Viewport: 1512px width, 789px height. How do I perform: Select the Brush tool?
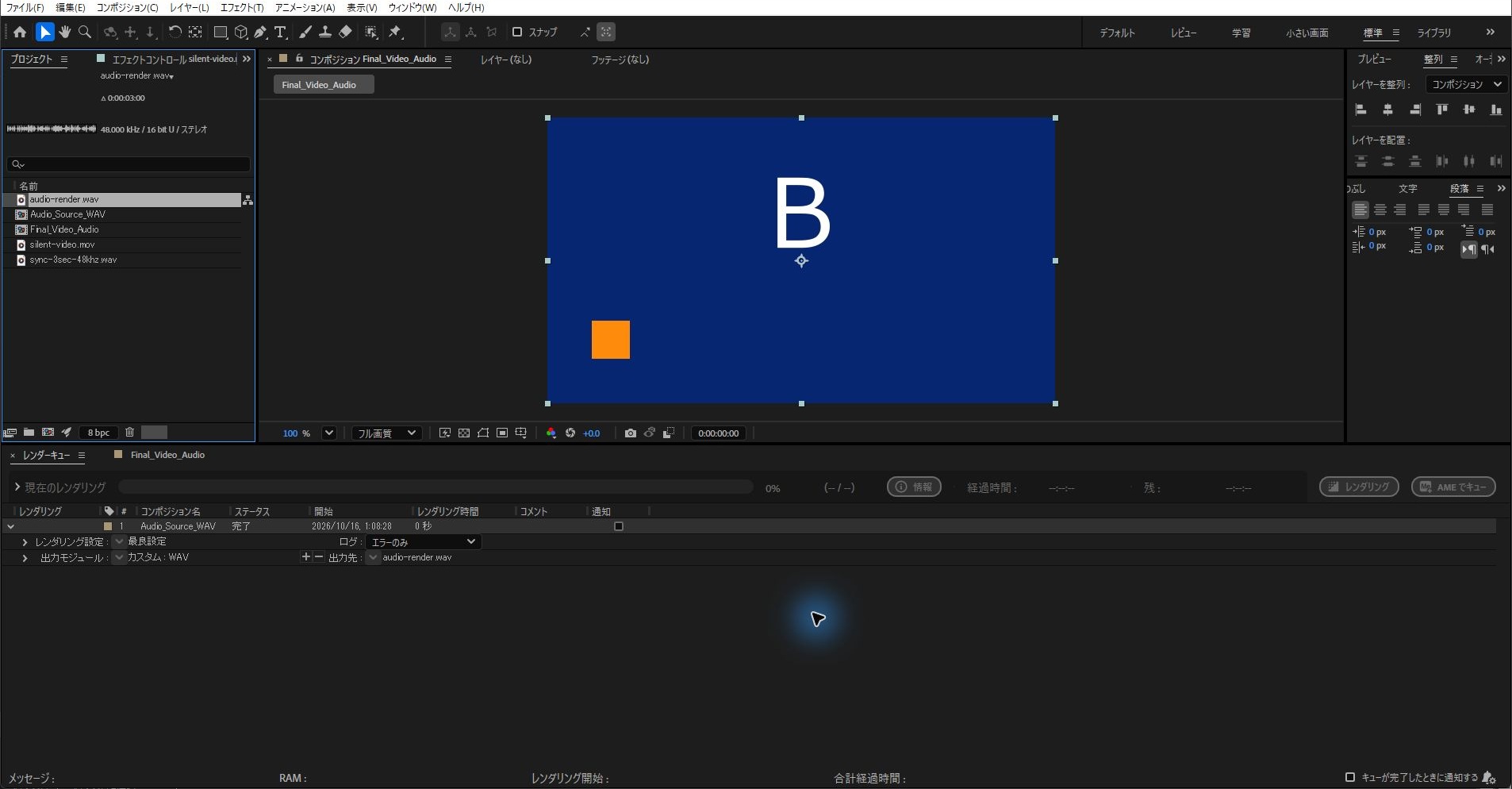(x=305, y=33)
